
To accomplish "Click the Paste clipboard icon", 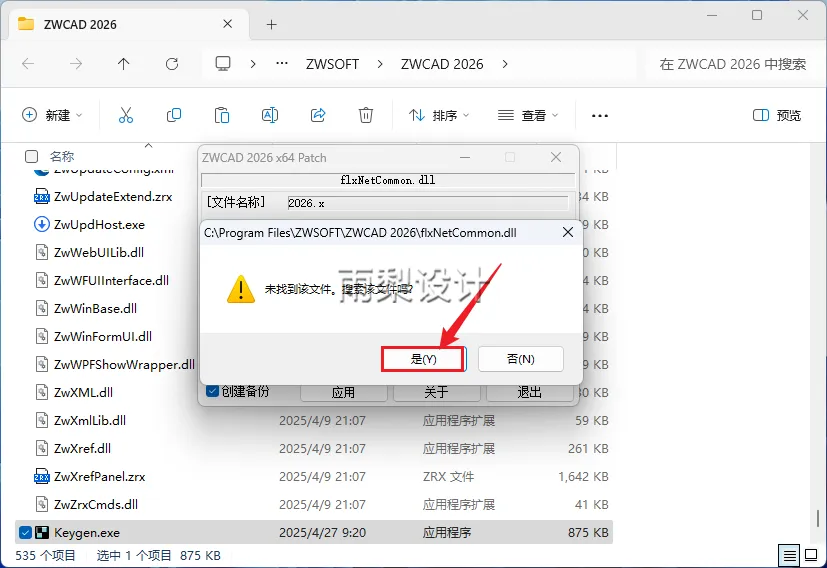I will pos(222,115).
